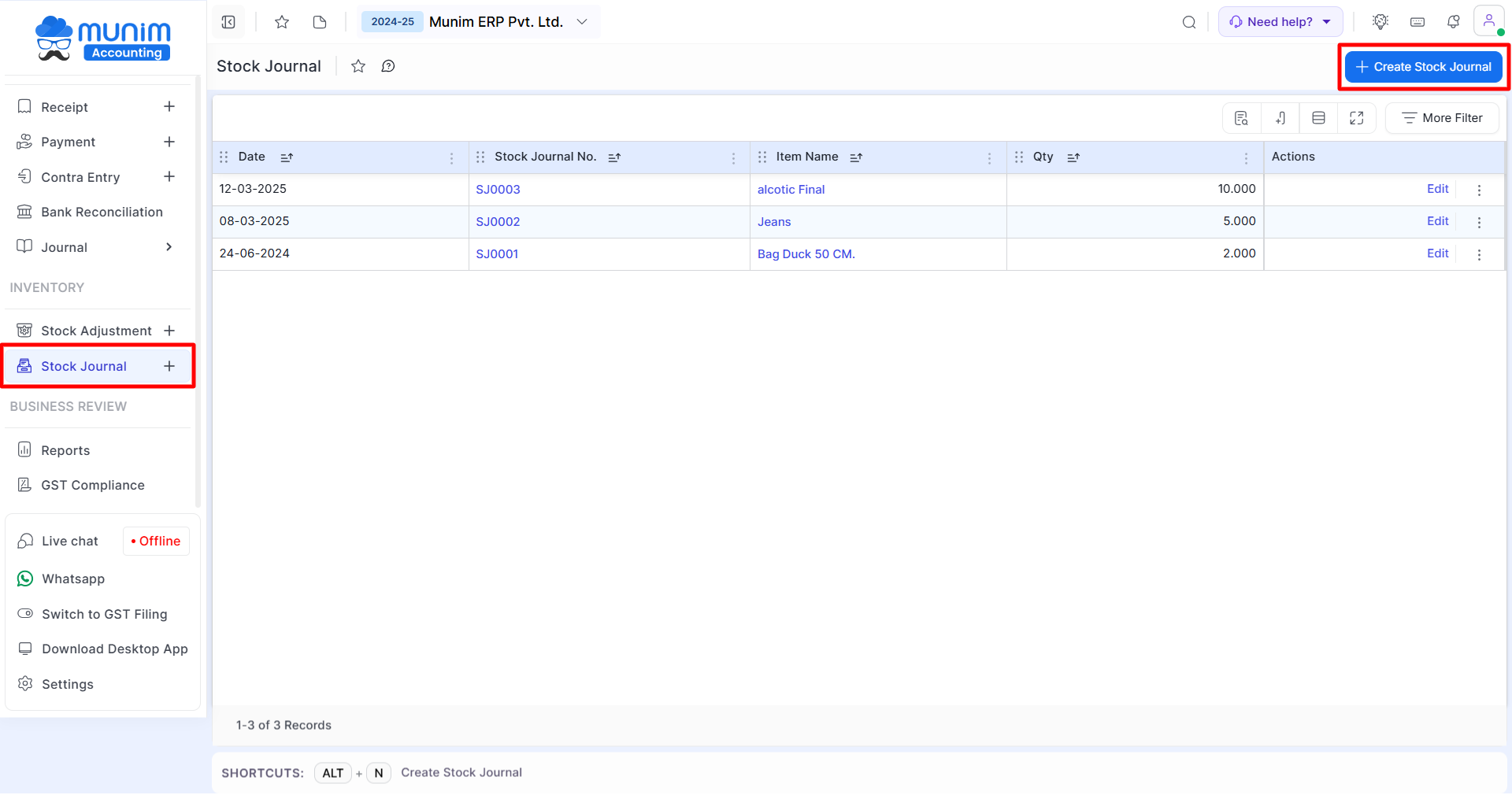Sort by Date column
1512x795 pixels.
[287, 157]
